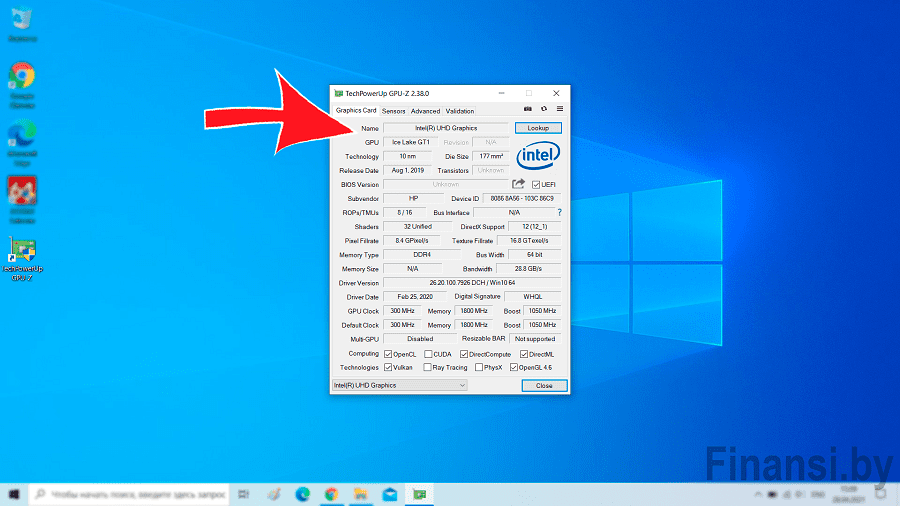Click the Driver Date value Feb 25, 2020
Image resolution: width=900 pixels, height=506 pixels.
(415, 297)
